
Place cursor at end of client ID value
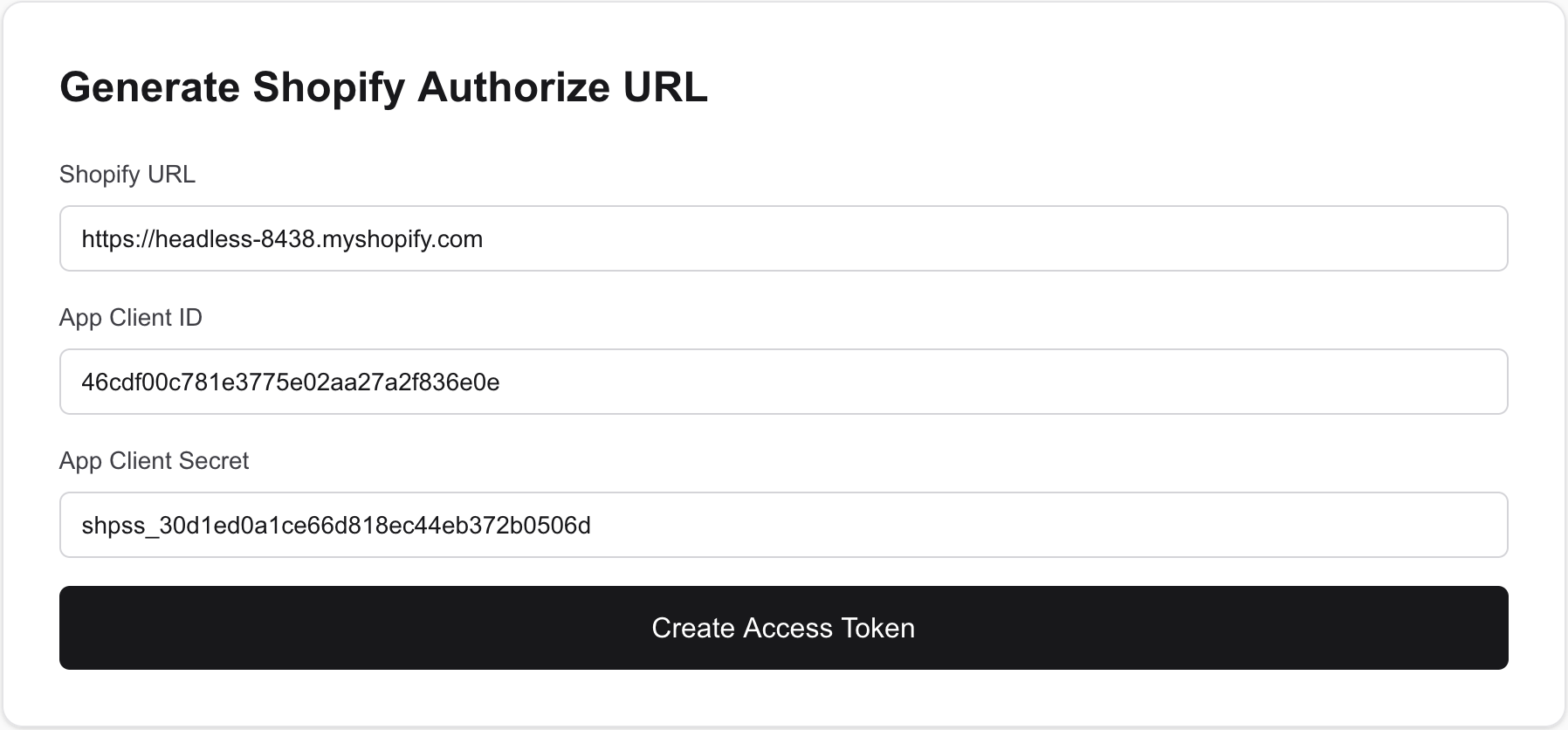tap(502, 381)
